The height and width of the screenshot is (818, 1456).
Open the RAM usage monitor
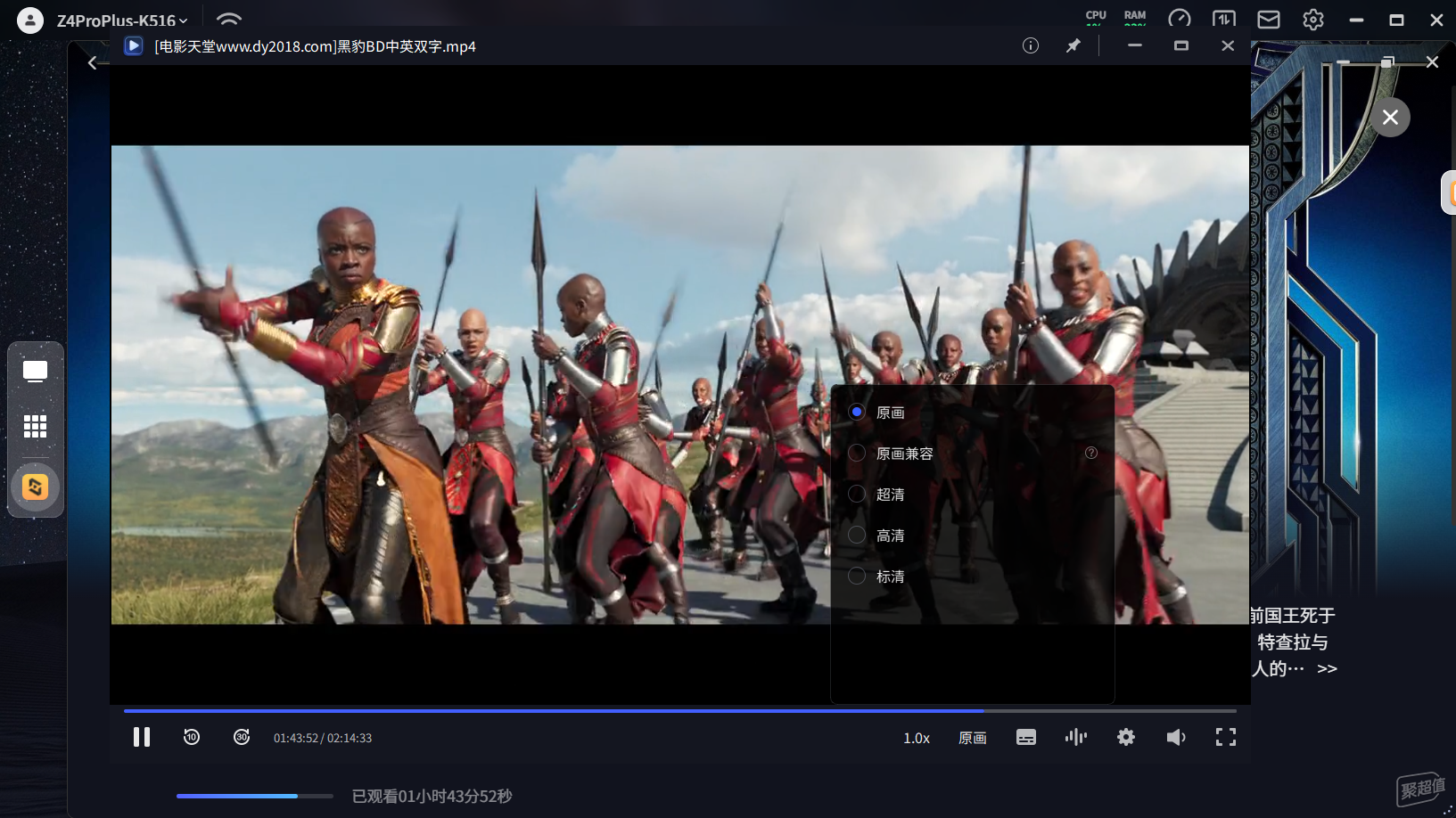[1135, 17]
